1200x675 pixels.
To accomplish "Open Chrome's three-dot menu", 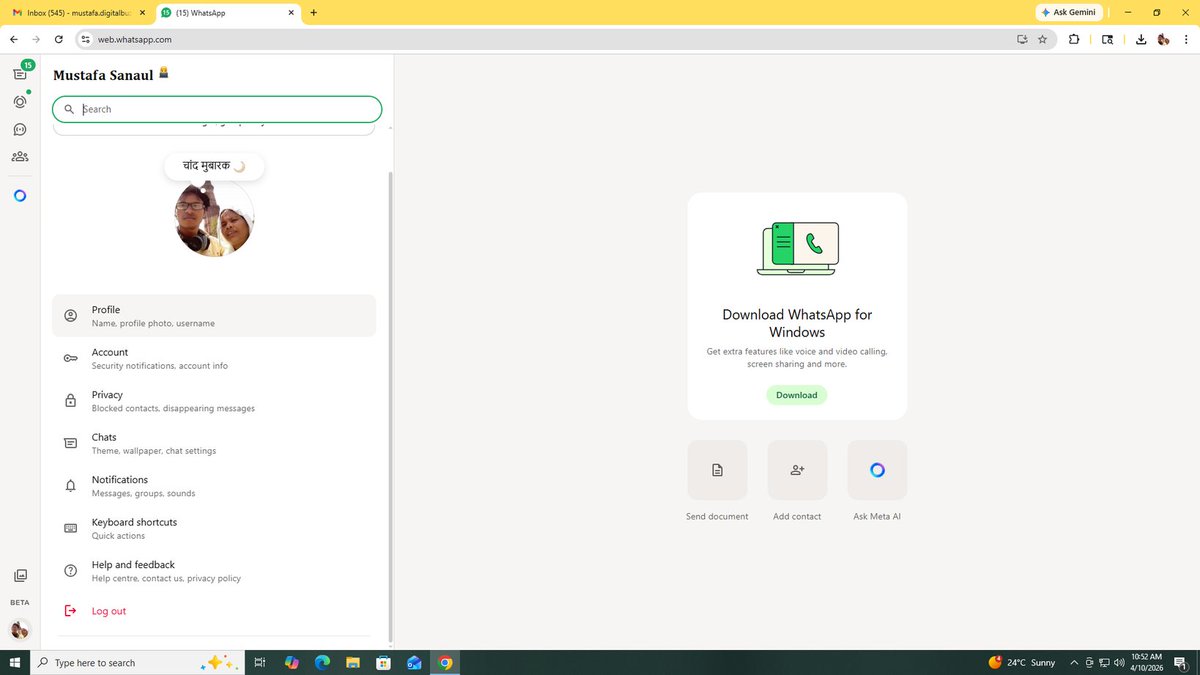I will coord(1186,39).
